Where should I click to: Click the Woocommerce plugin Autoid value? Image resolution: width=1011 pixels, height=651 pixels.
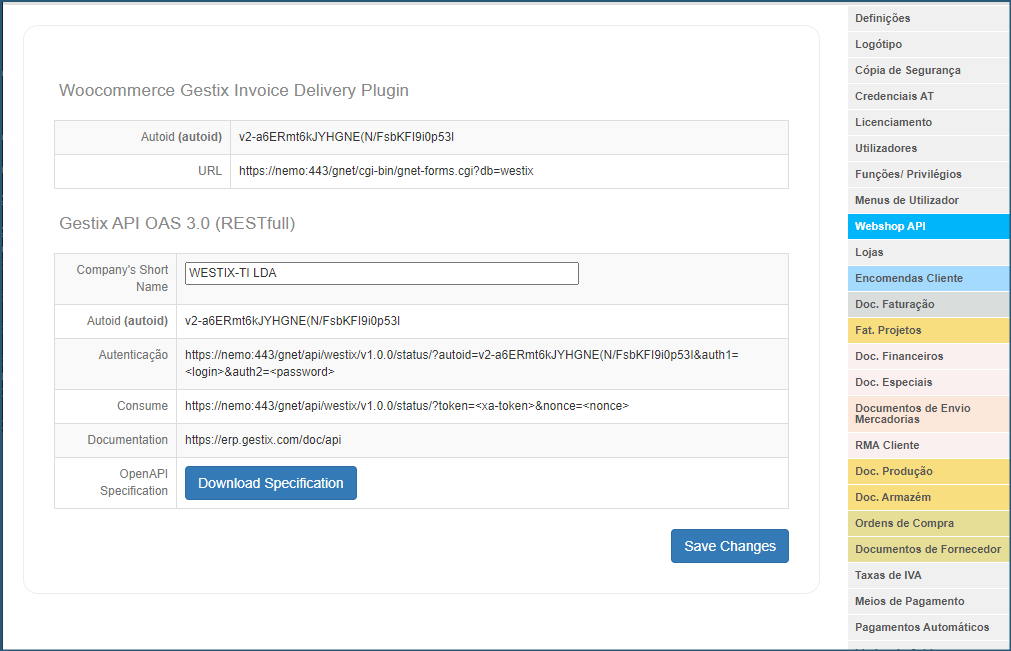click(x=346, y=137)
